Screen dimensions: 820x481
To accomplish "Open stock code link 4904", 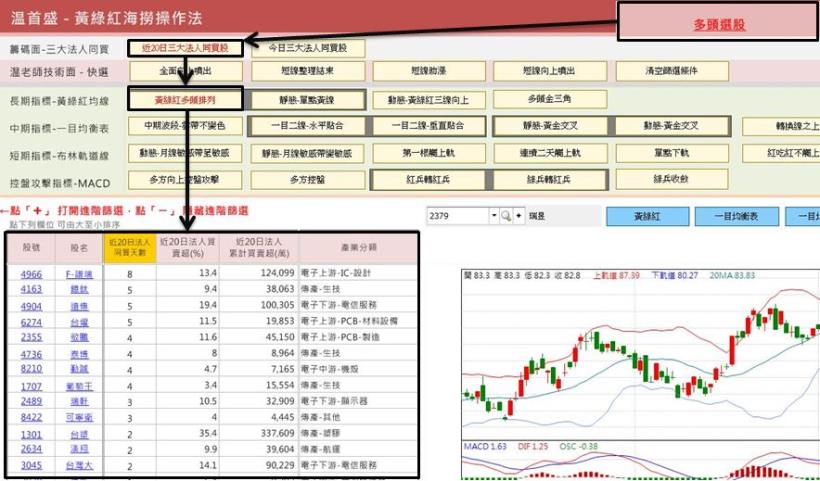I will coord(31,306).
